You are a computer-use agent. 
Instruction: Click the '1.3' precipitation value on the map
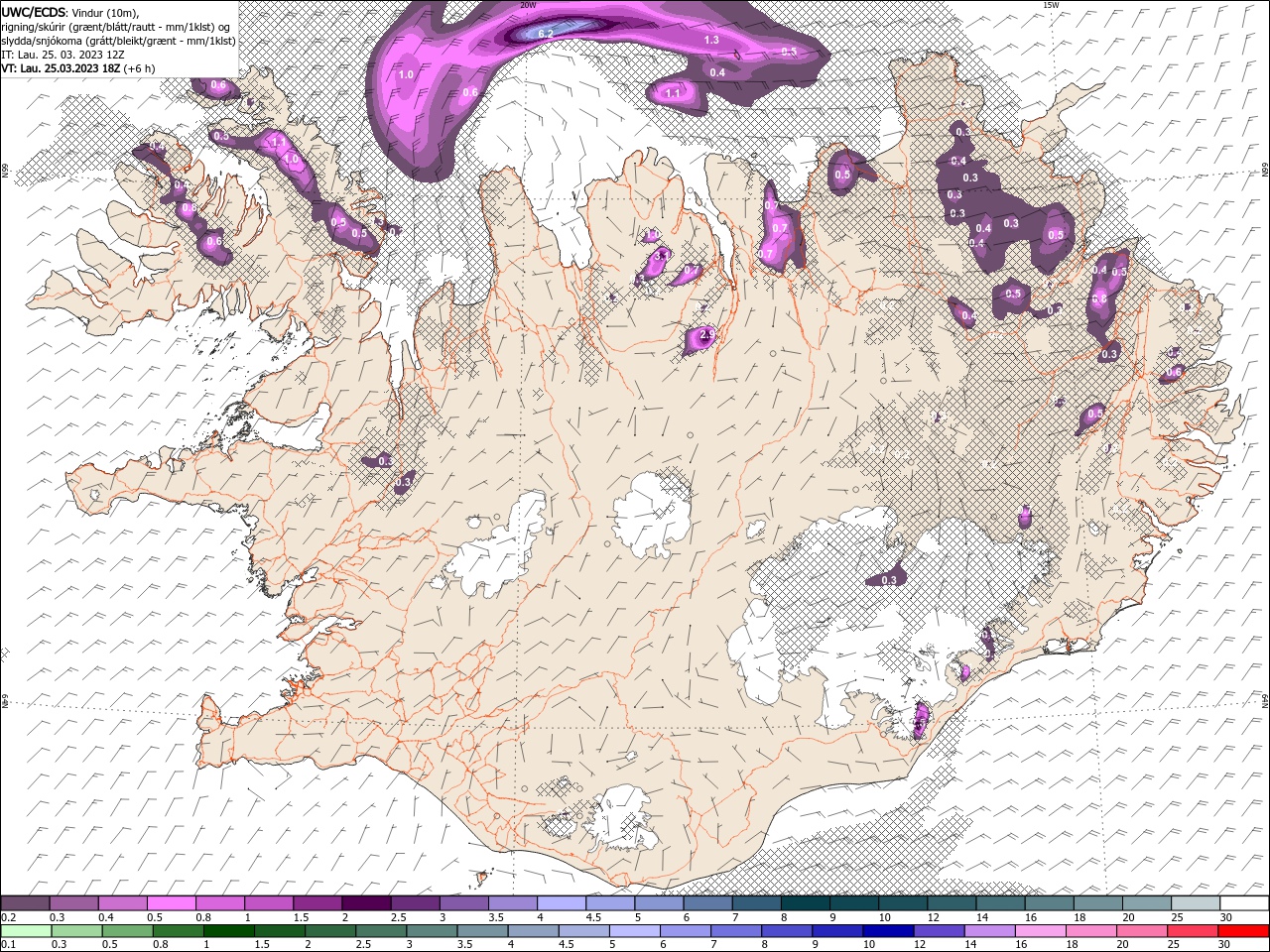click(711, 40)
